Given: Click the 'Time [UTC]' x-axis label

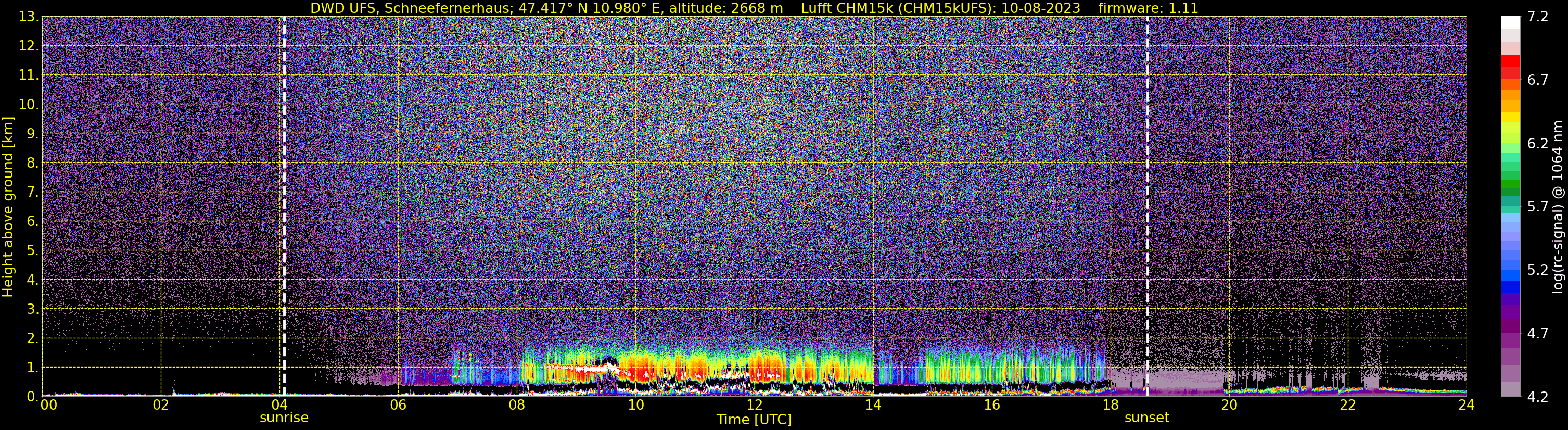Looking at the screenshot, I should [x=754, y=420].
